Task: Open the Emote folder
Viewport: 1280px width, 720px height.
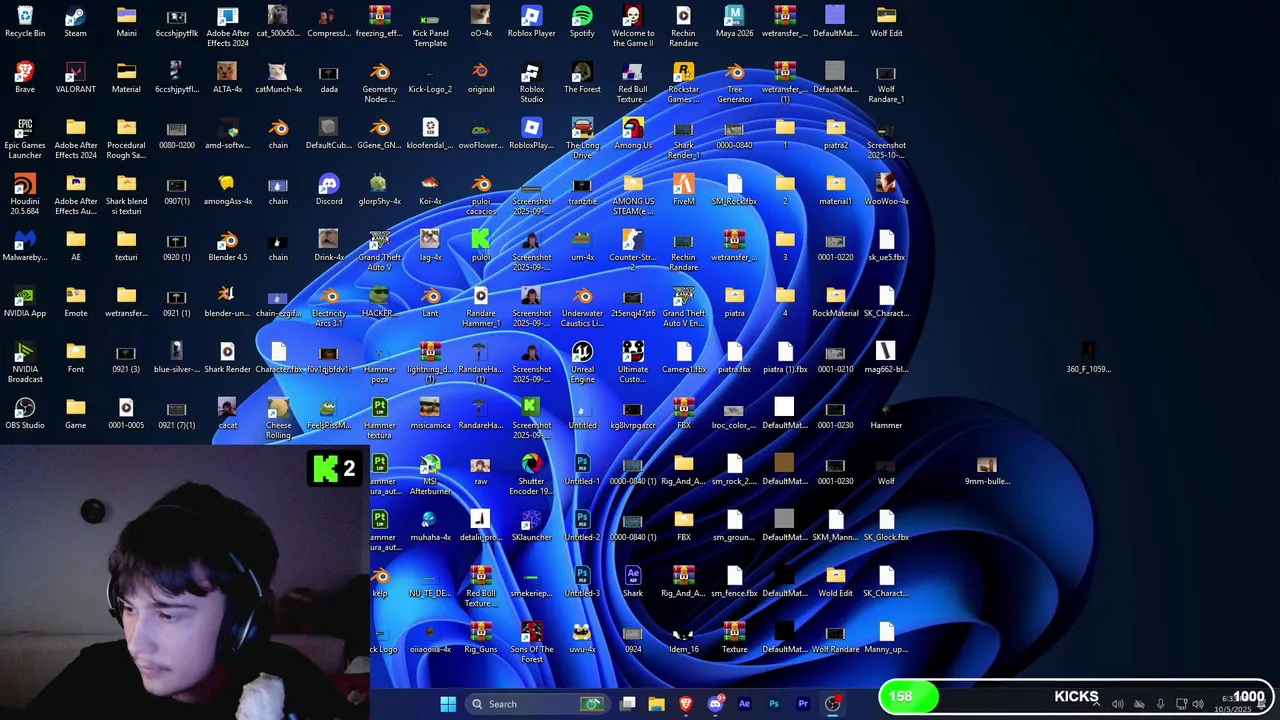Action: coord(76,302)
